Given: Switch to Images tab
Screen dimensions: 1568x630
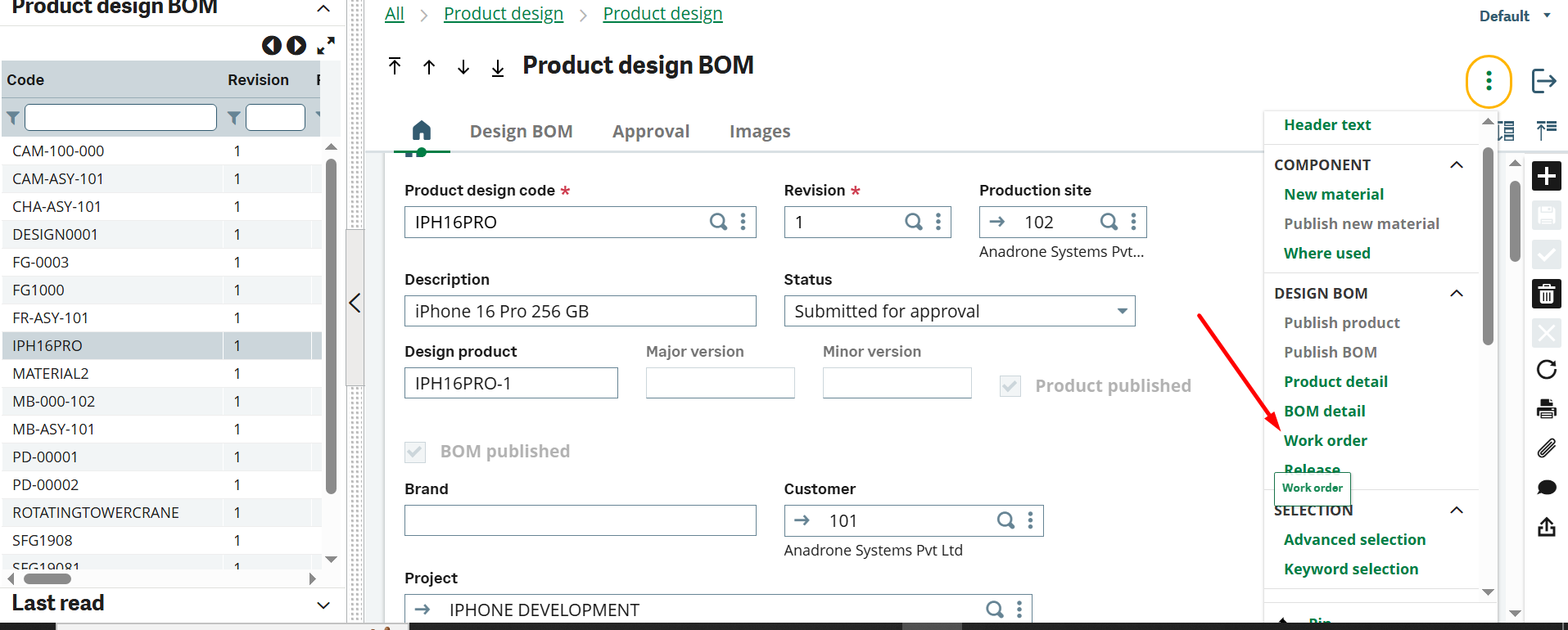Looking at the screenshot, I should click(760, 131).
